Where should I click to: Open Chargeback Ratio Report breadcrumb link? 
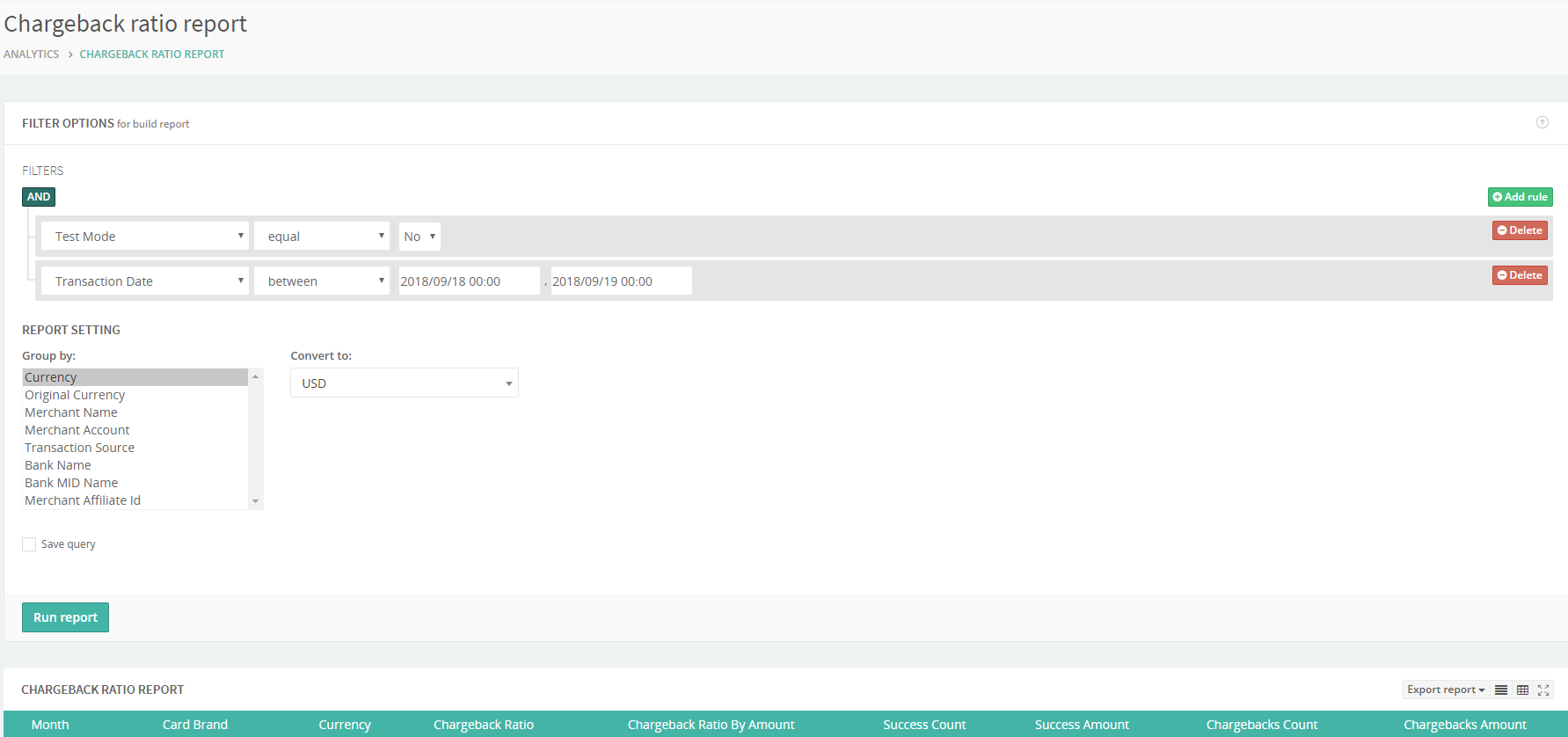[152, 55]
